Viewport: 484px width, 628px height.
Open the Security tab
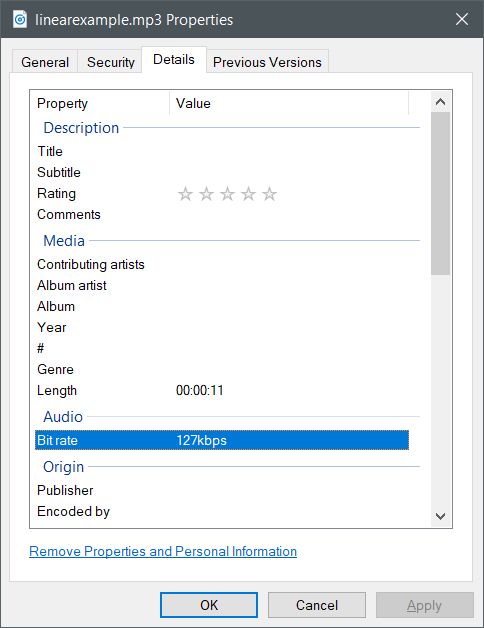111,62
